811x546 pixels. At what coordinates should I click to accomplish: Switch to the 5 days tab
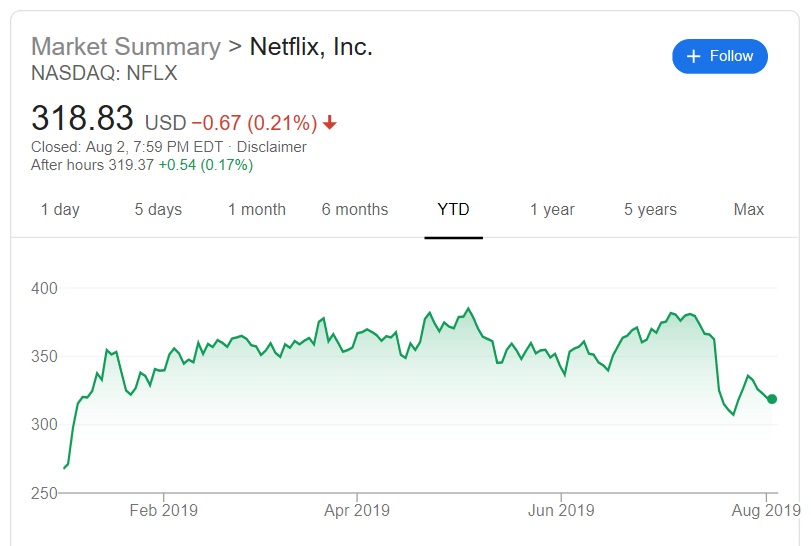(158, 209)
